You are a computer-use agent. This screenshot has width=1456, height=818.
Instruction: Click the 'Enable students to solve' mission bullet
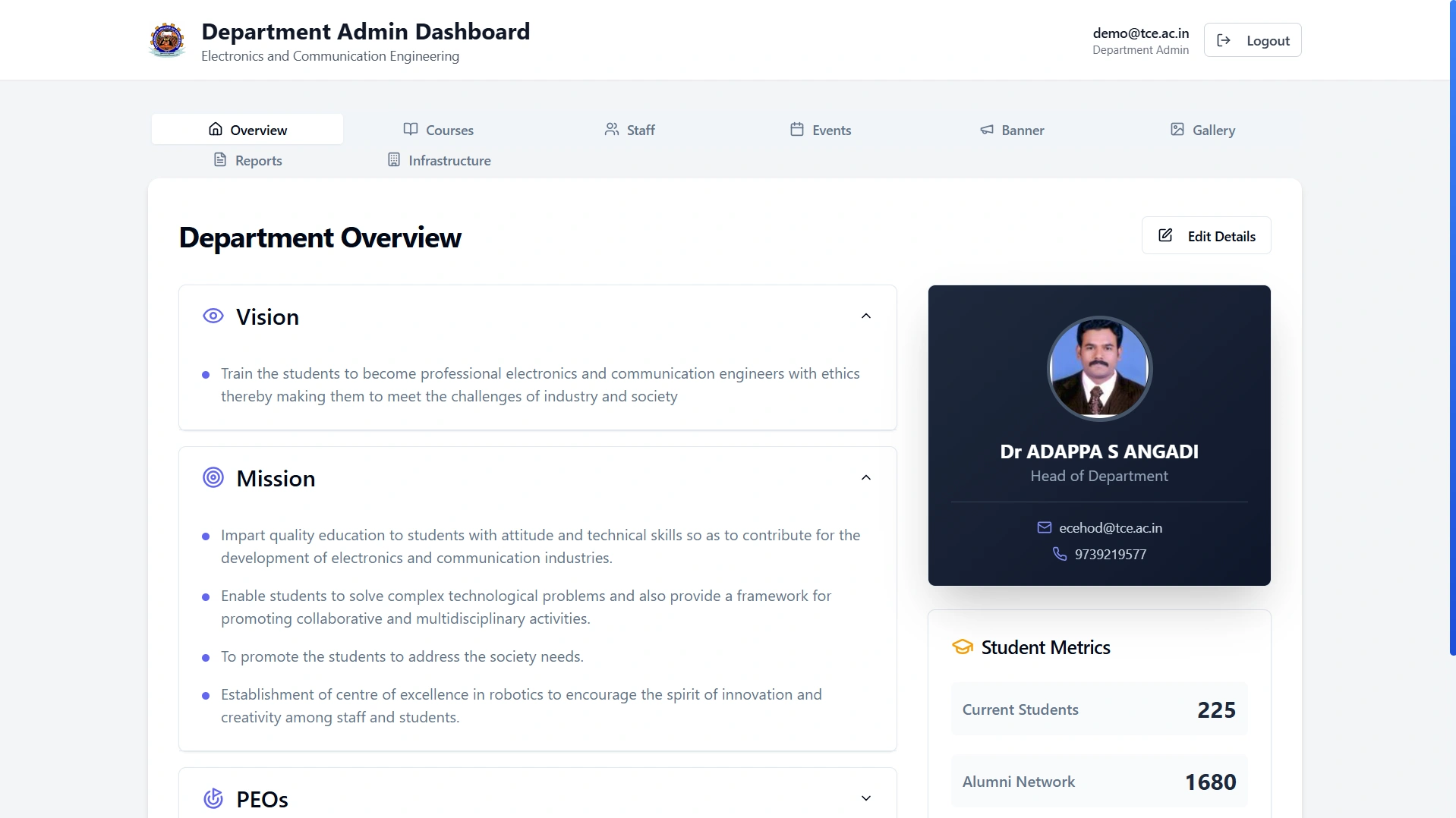point(526,607)
